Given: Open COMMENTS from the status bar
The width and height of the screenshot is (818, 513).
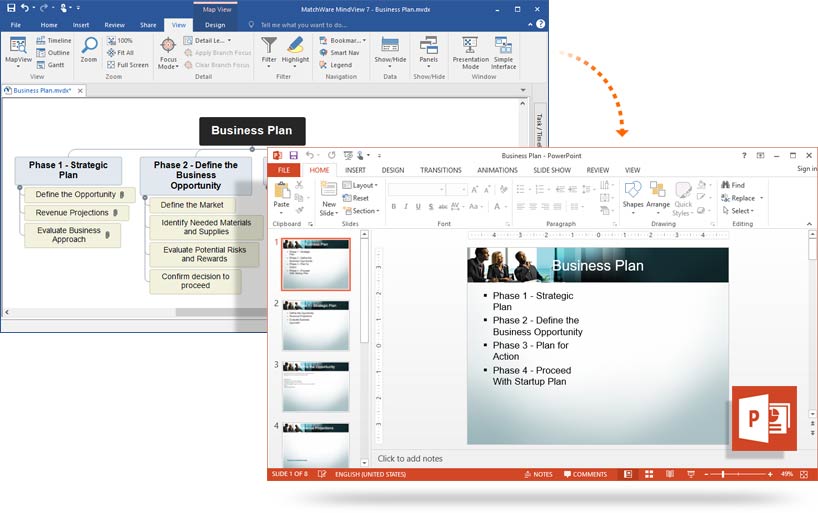Looking at the screenshot, I should pyautogui.click(x=585, y=474).
